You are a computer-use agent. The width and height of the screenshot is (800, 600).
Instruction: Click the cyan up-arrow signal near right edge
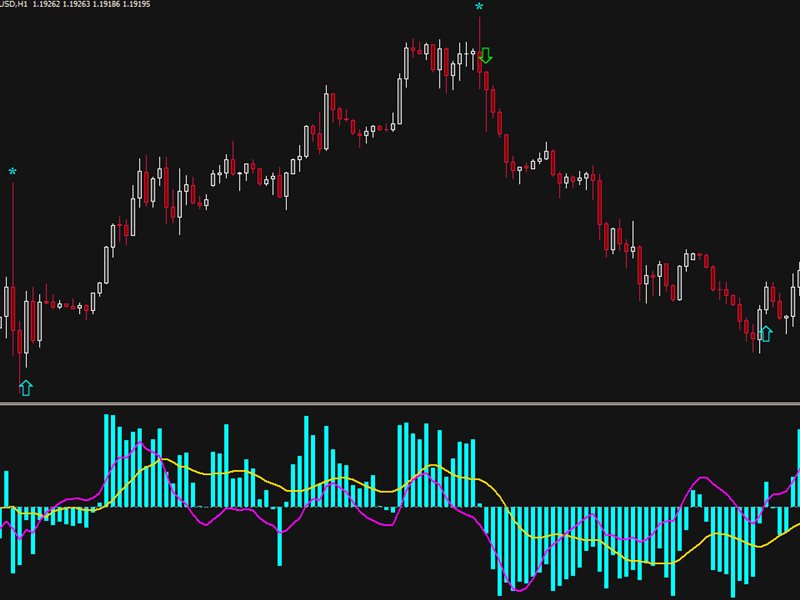[766, 334]
